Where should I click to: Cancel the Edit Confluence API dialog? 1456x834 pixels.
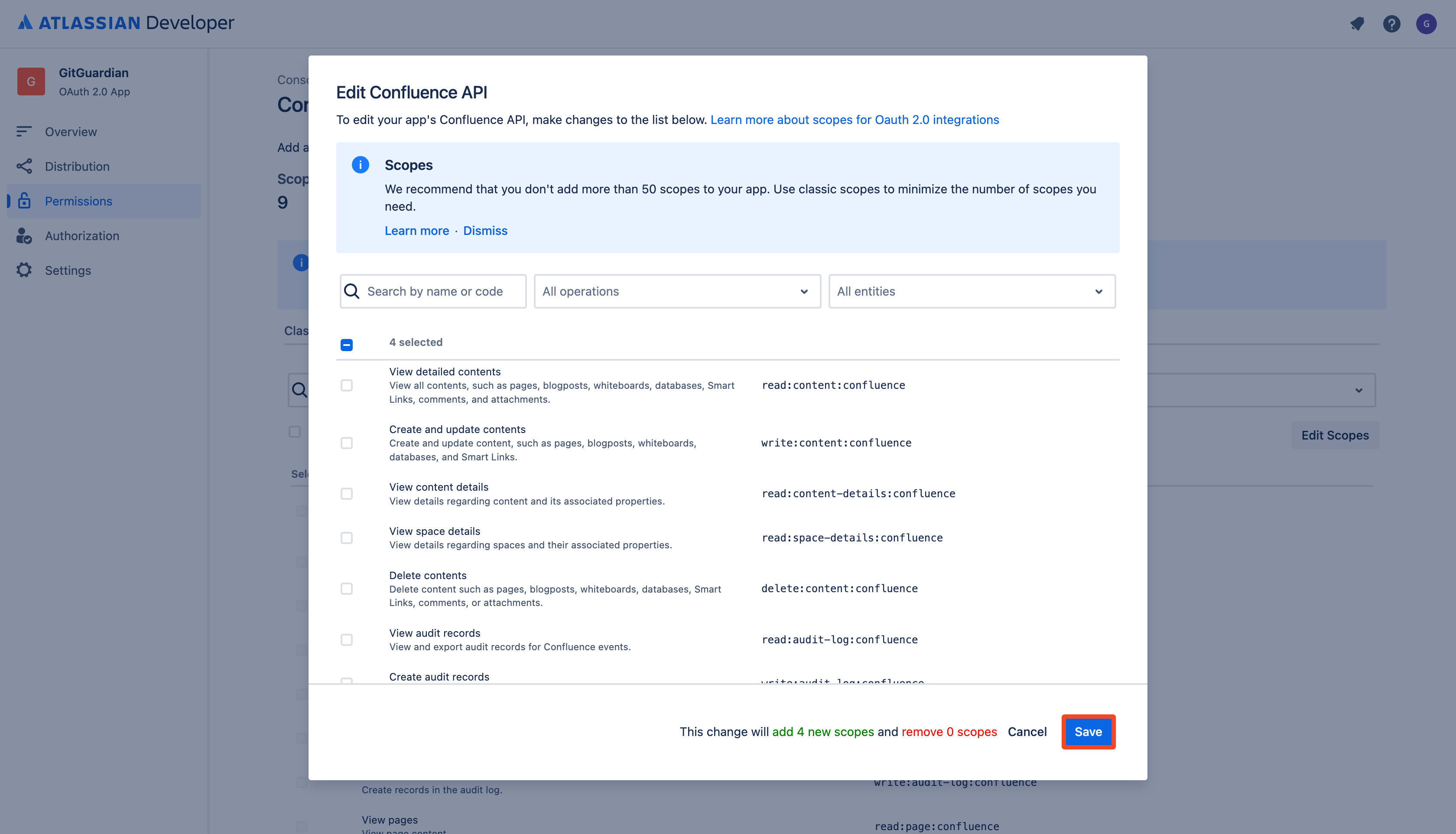(x=1027, y=731)
